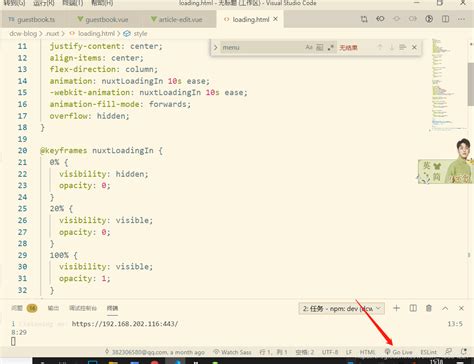Select the Terminal (终端) panel tab
Screen dimensions: 474x364
112,308
